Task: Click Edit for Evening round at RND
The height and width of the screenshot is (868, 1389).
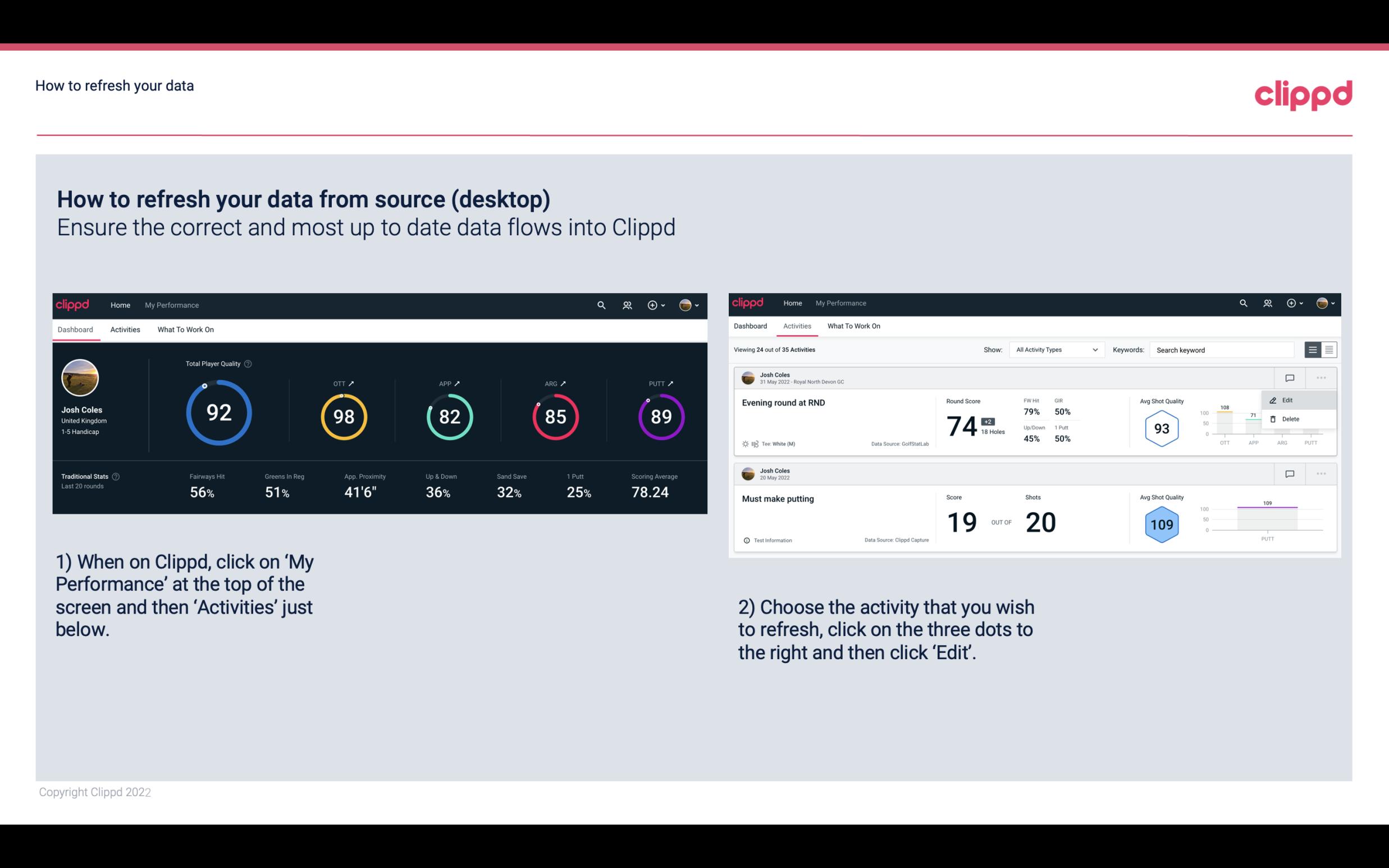Action: point(1290,400)
